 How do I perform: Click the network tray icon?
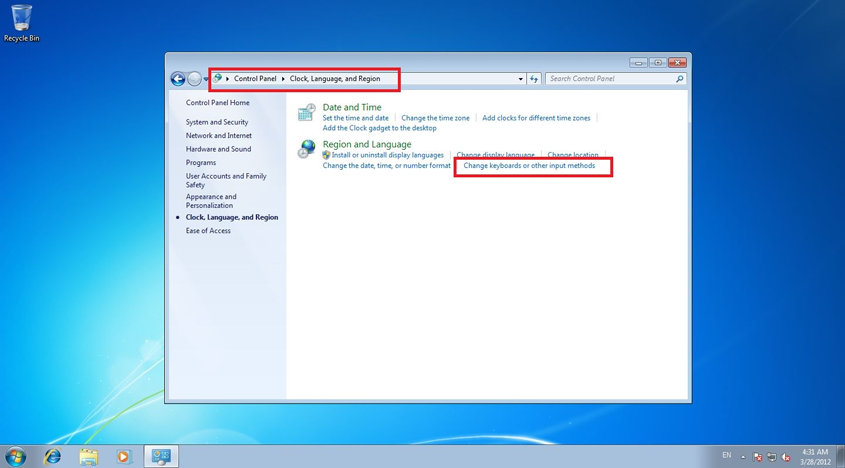772,457
